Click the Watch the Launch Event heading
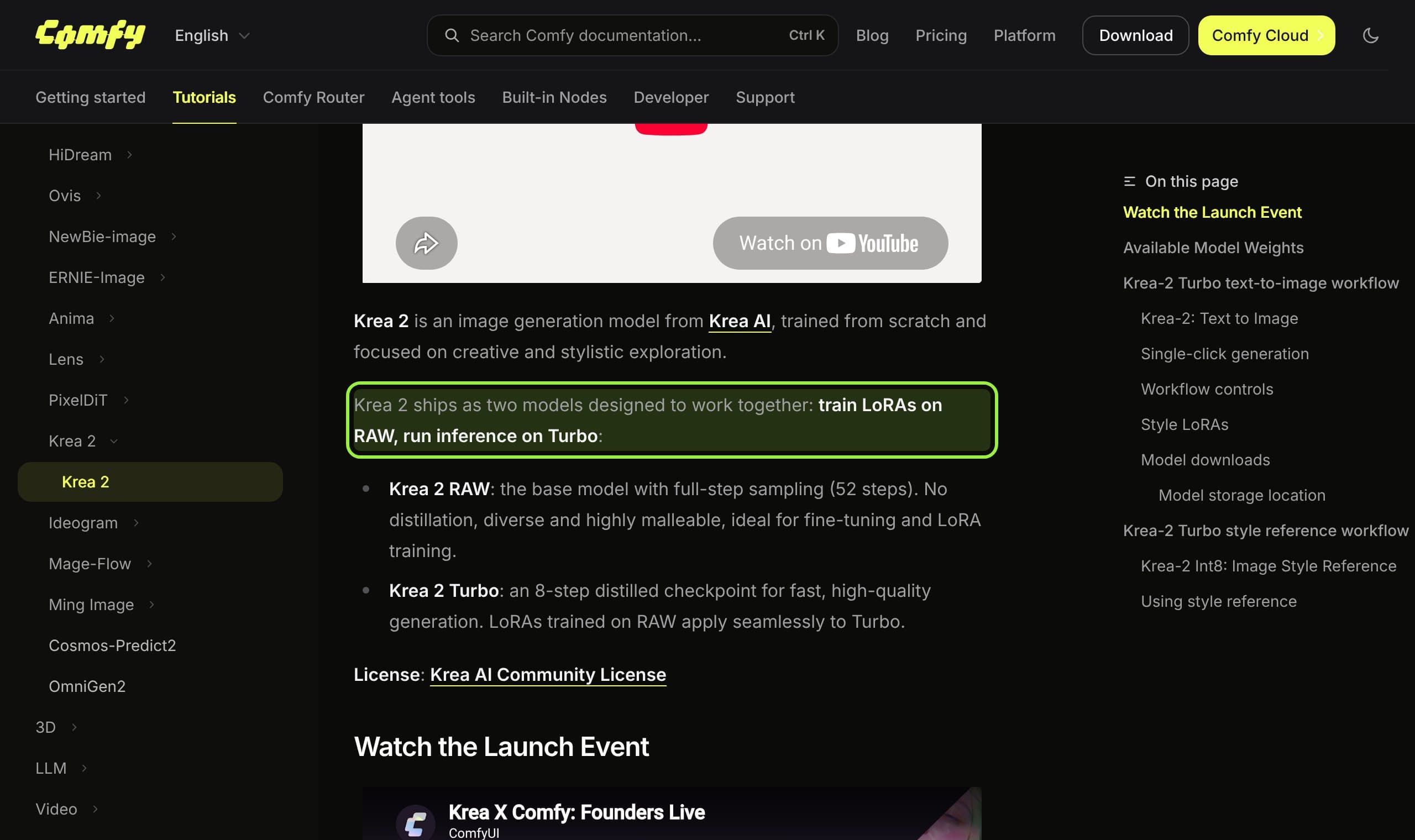 pyautogui.click(x=501, y=747)
